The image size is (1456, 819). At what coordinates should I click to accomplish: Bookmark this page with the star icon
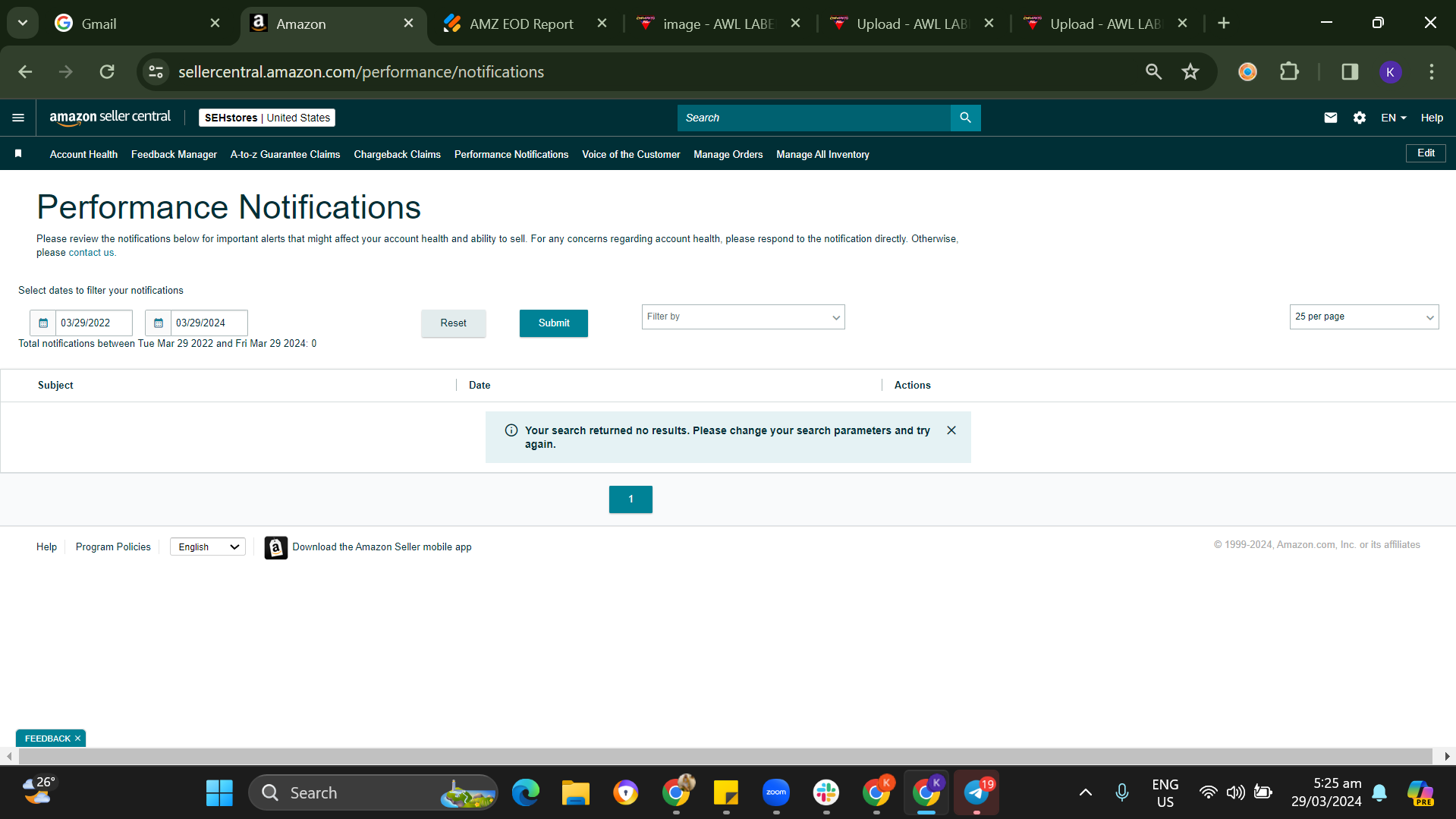(x=1190, y=72)
